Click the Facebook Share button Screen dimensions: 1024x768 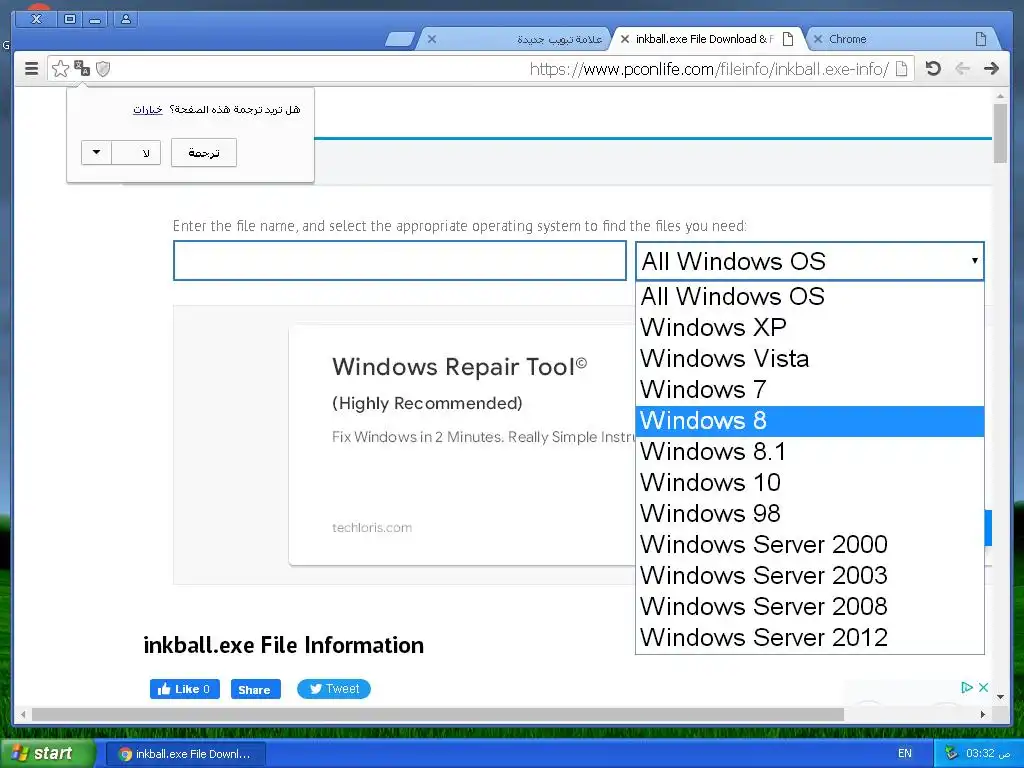[x=255, y=689]
